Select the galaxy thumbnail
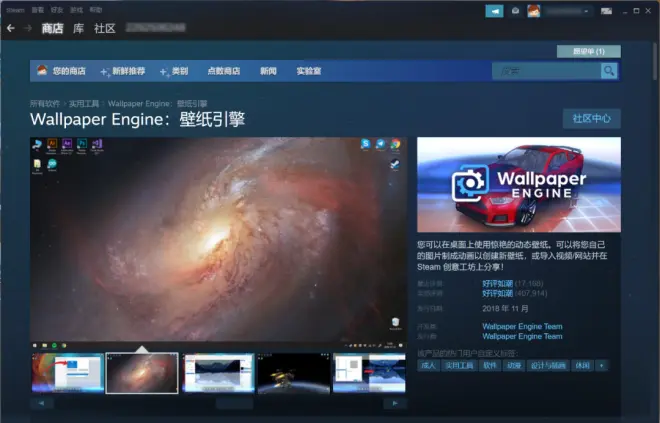660x423 pixels. [x=142, y=373]
